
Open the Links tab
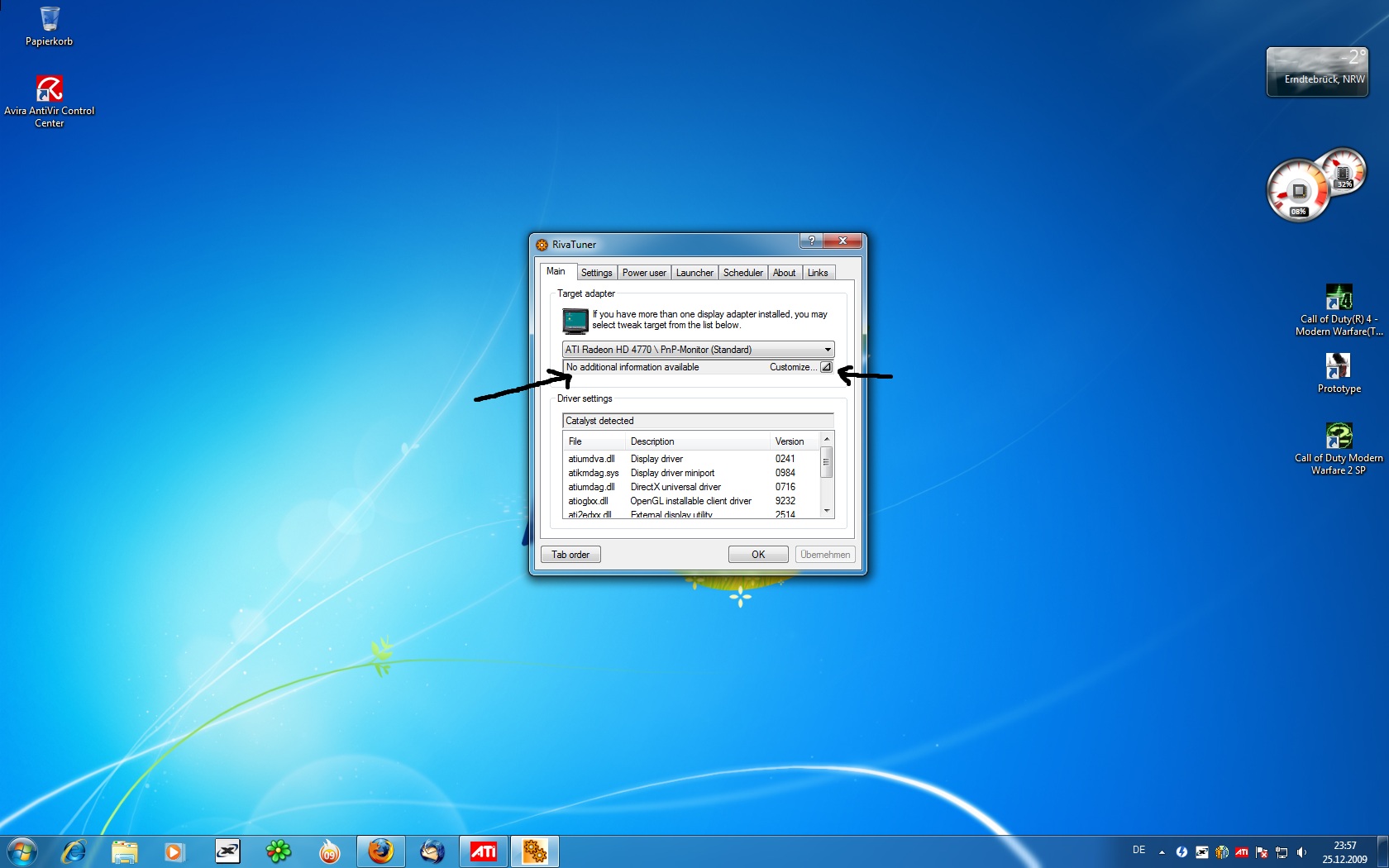click(x=818, y=273)
